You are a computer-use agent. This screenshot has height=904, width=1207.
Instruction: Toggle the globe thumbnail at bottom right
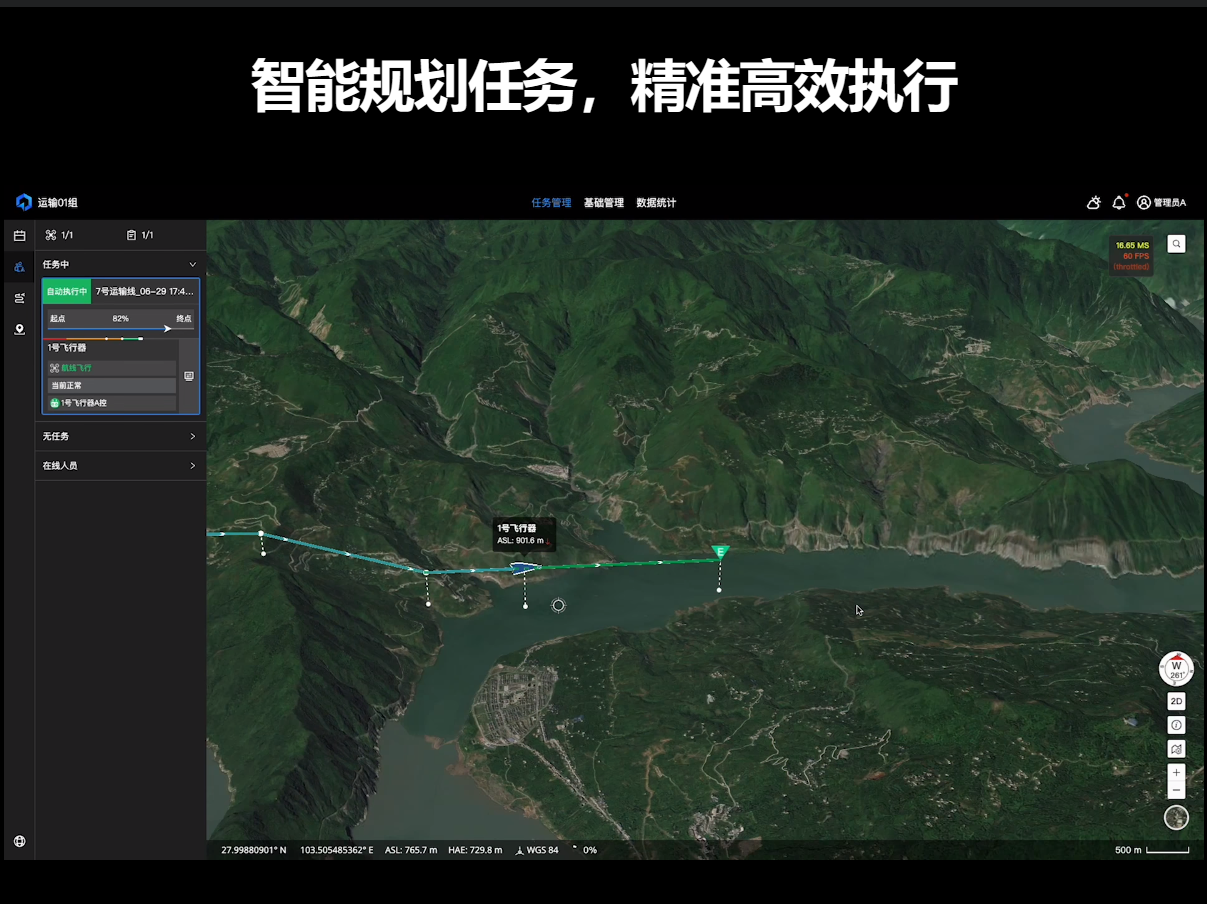click(1176, 818)
